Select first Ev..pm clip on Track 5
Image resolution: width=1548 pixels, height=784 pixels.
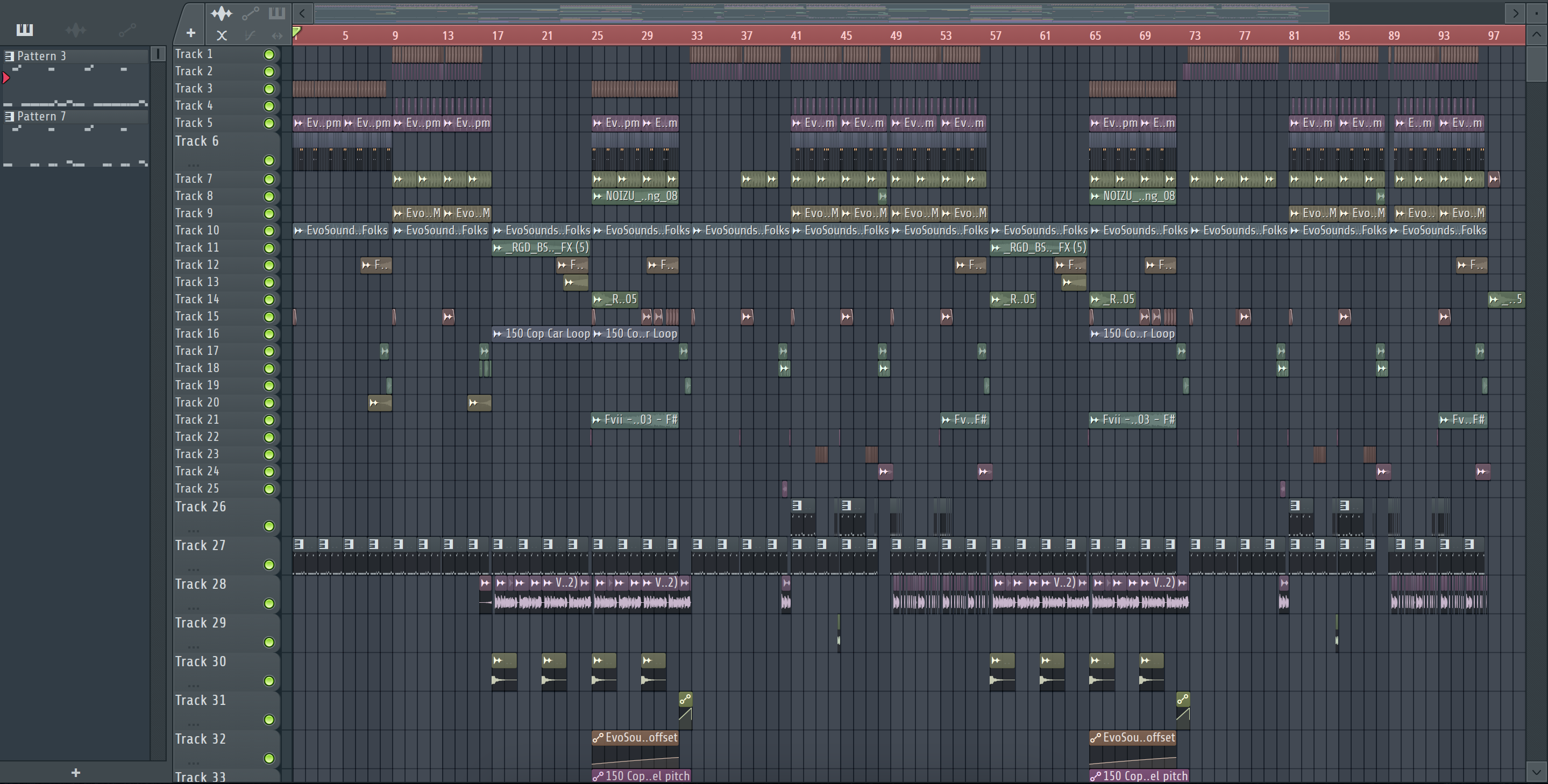(x=317, y=123)
